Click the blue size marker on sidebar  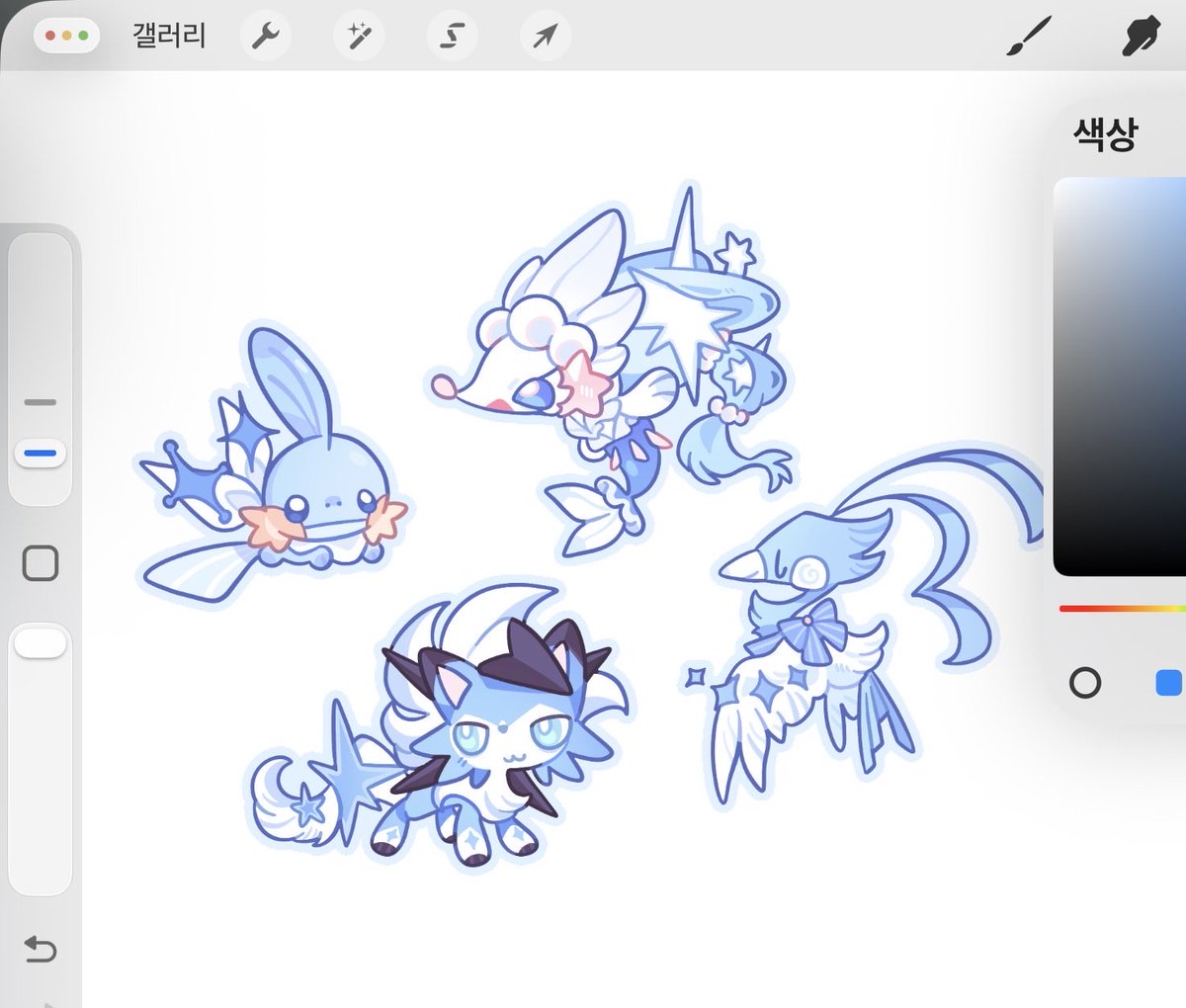[x=41, y=454]
